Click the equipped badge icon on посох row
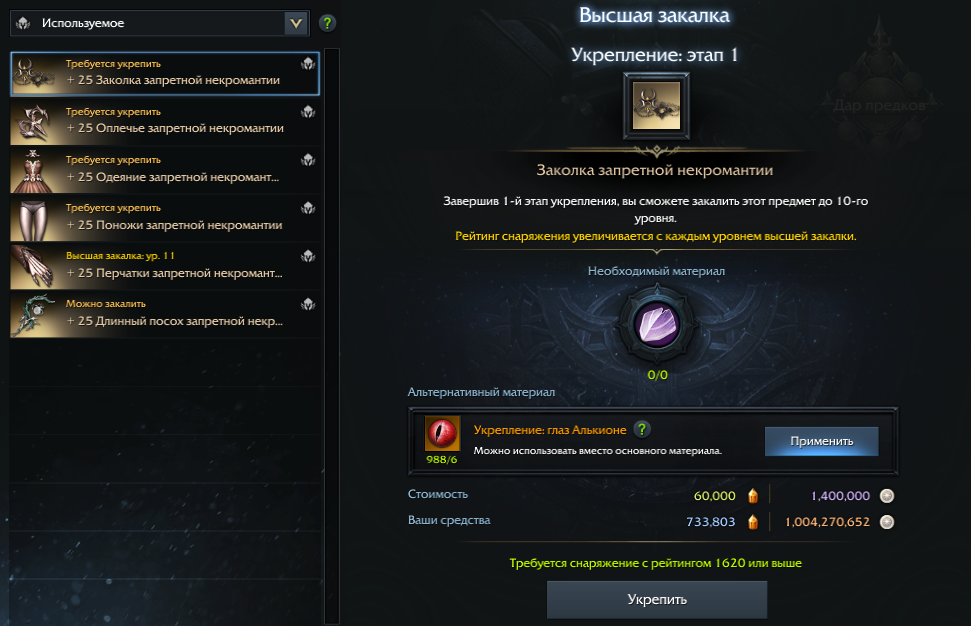 click(308, 304)
